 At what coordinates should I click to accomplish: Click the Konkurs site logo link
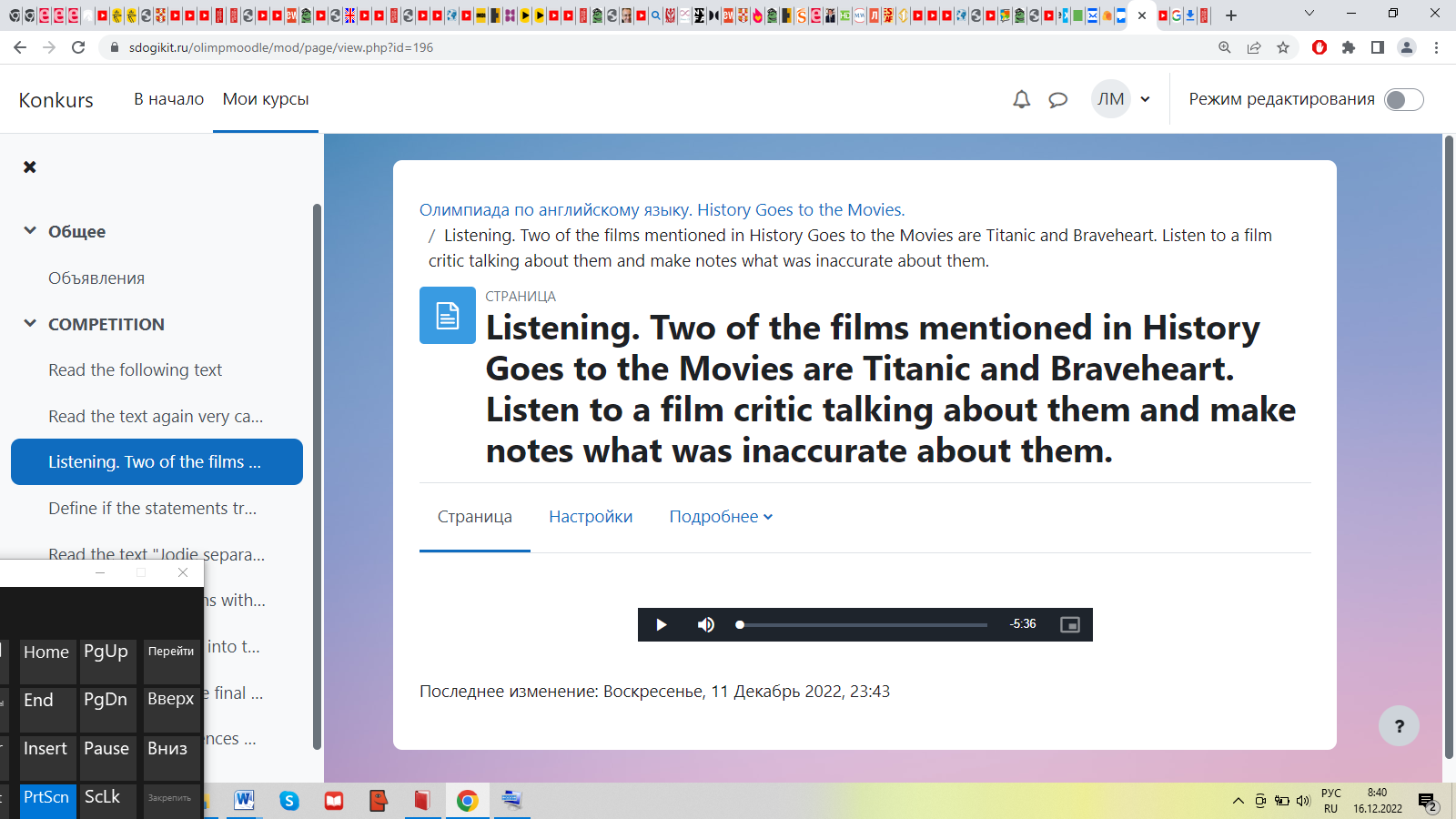coord(56,100)
